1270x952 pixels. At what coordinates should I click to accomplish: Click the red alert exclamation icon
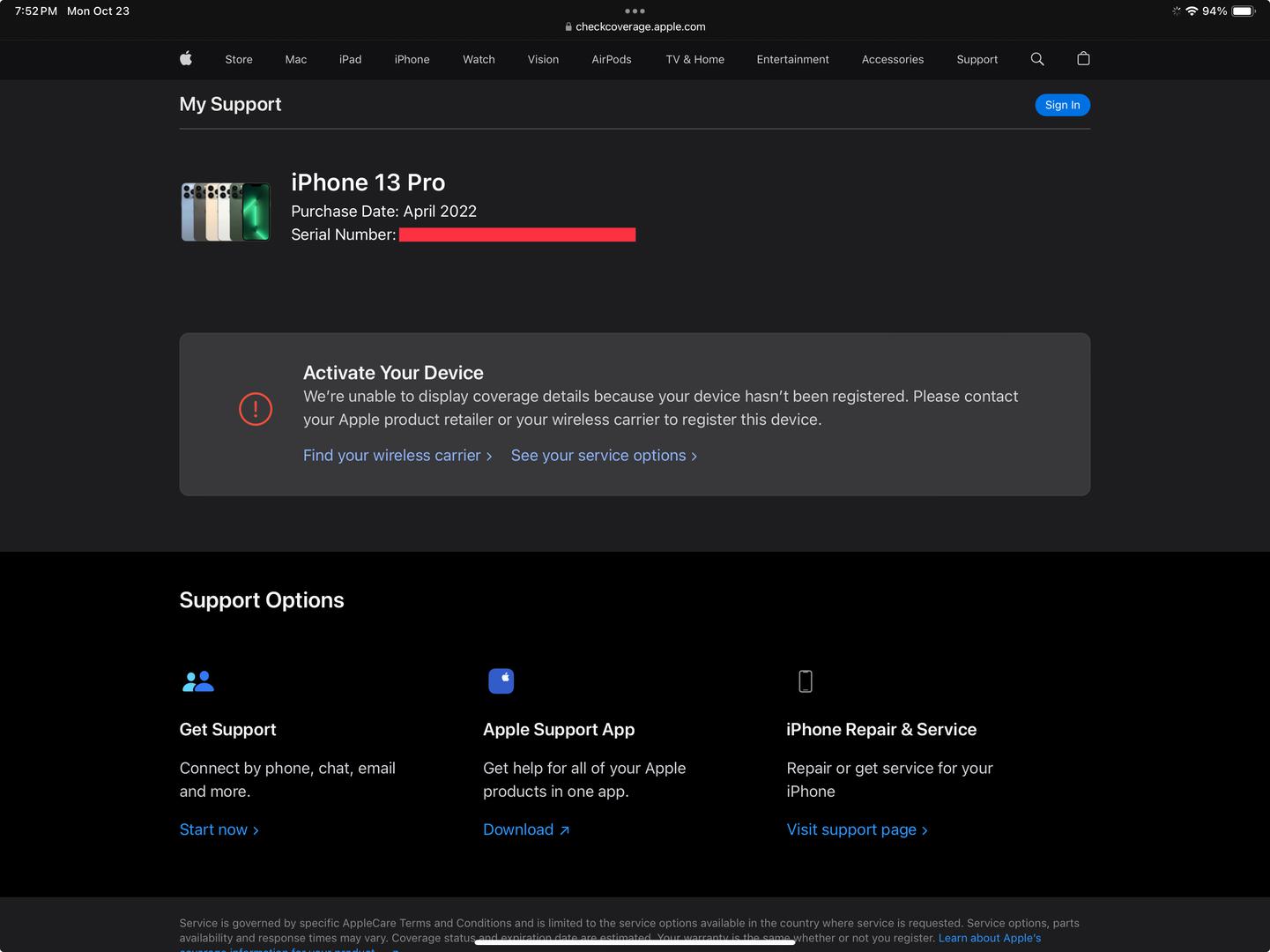click(x=256, y=409)
